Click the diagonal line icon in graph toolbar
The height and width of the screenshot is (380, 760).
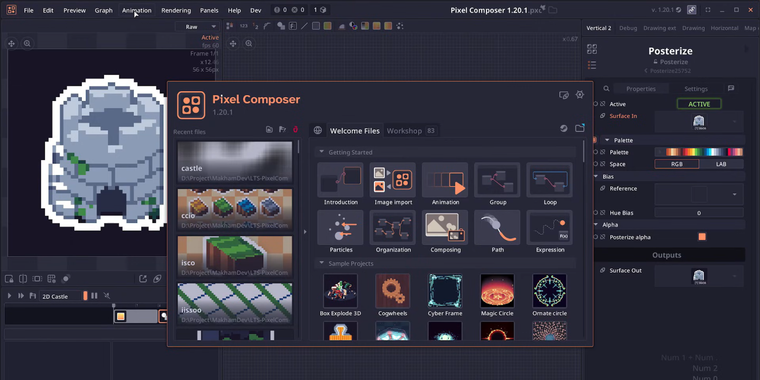pos(304,26)
